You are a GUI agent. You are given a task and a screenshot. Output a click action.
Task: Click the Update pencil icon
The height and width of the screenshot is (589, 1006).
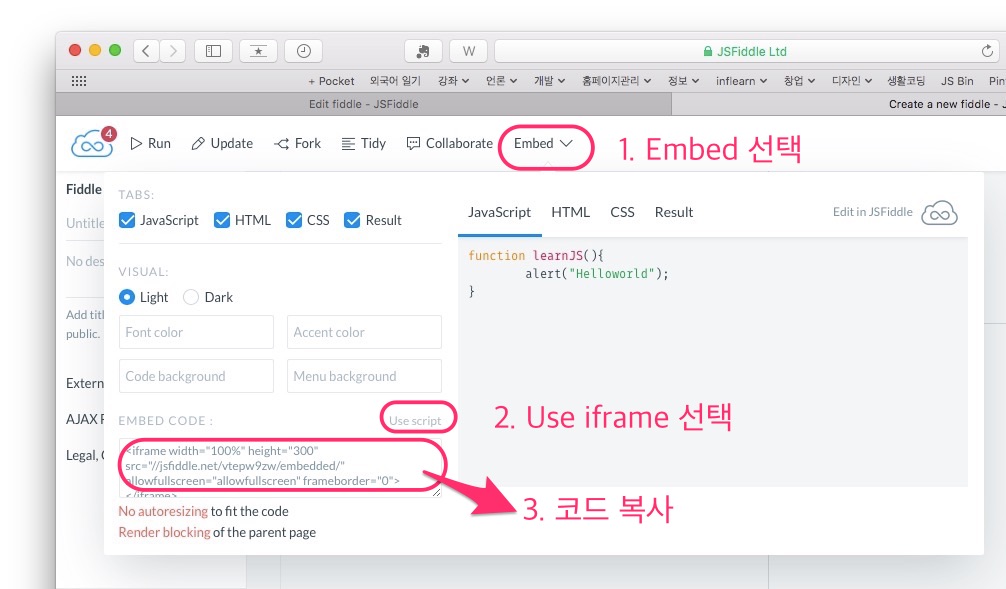click(x=198, y=143)
